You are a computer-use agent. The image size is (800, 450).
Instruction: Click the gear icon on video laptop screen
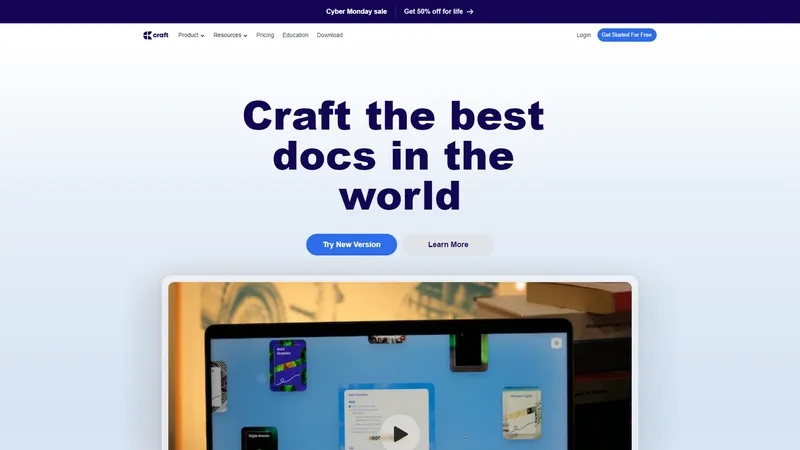pos(557,343)
